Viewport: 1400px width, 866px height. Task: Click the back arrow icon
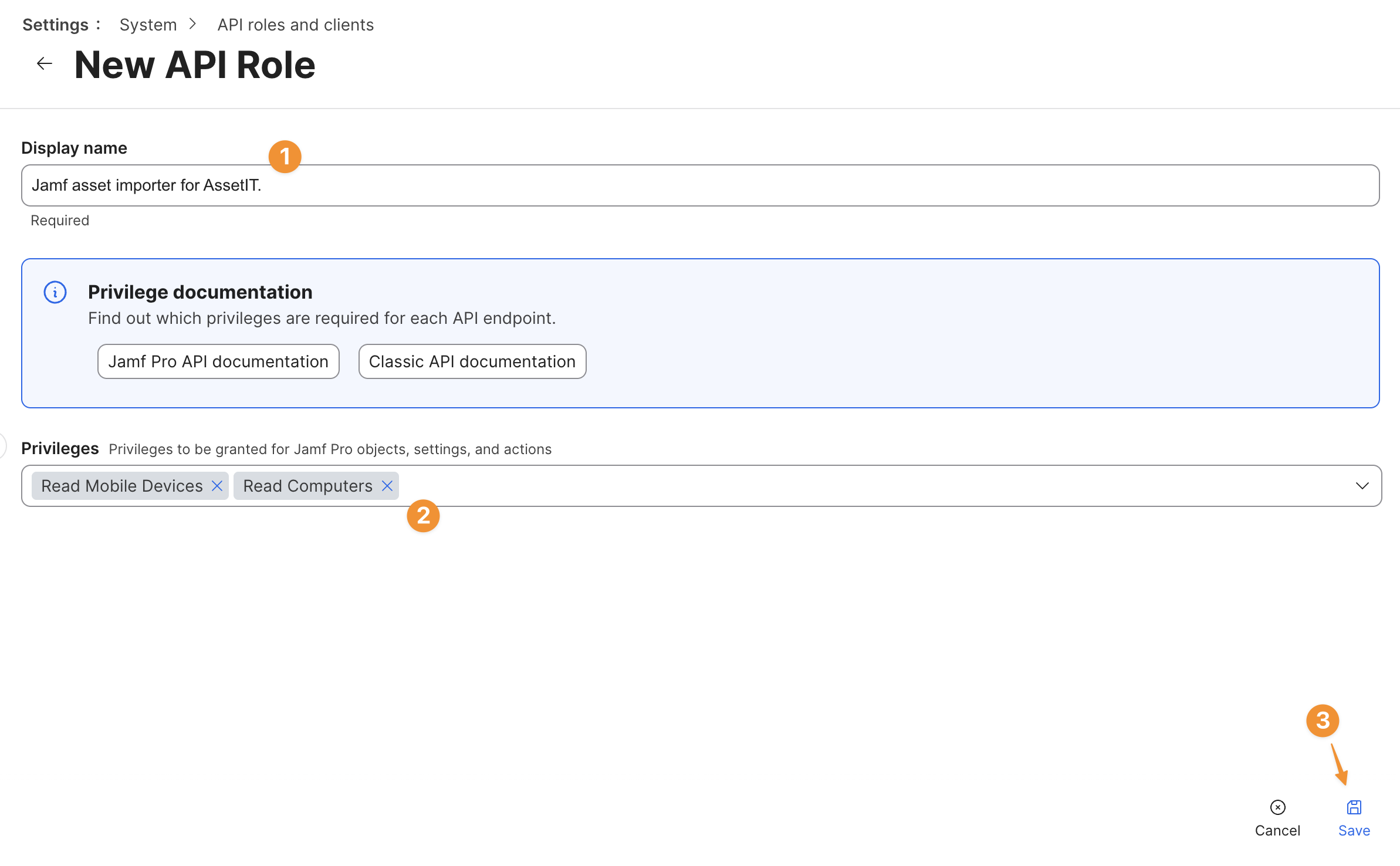click(44, 63)
